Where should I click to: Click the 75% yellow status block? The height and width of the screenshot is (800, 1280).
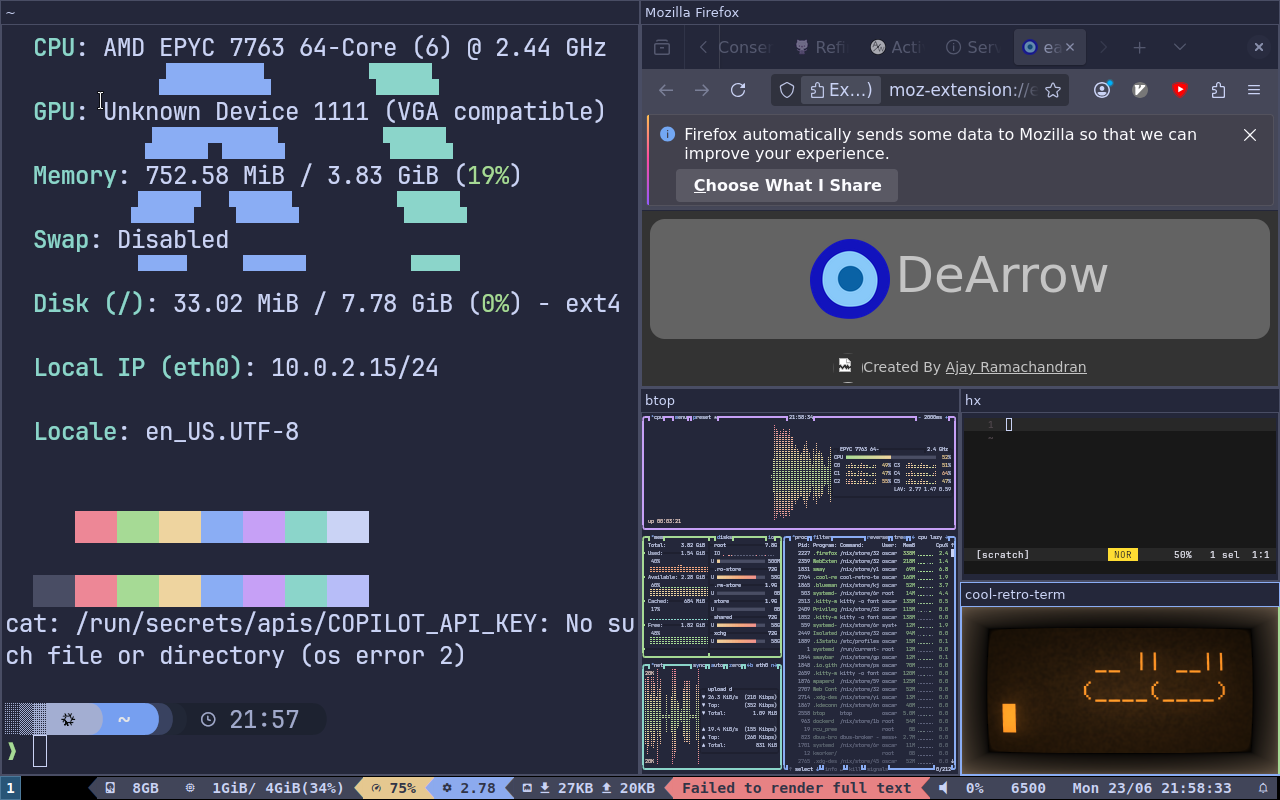(393, 788)
